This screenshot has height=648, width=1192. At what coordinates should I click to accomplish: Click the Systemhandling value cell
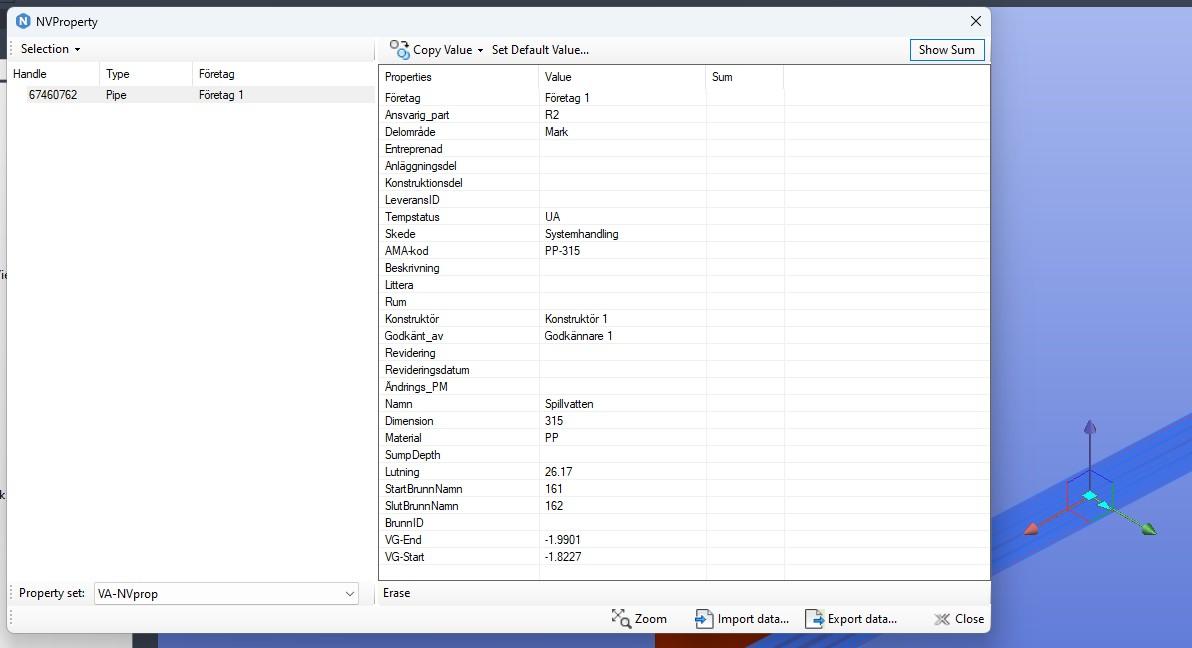(582, 234)
